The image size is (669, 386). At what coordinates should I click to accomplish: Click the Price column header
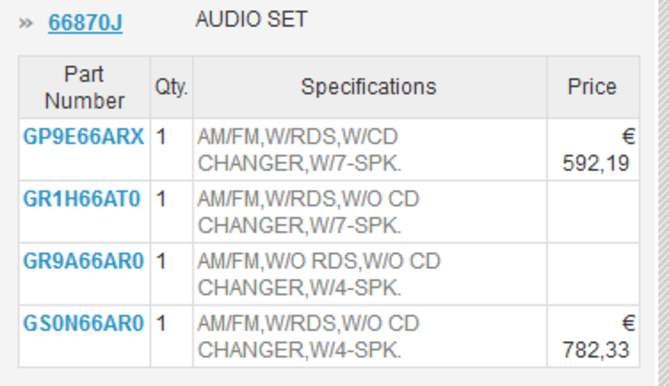pyautogui.click(x=593, y=87)
